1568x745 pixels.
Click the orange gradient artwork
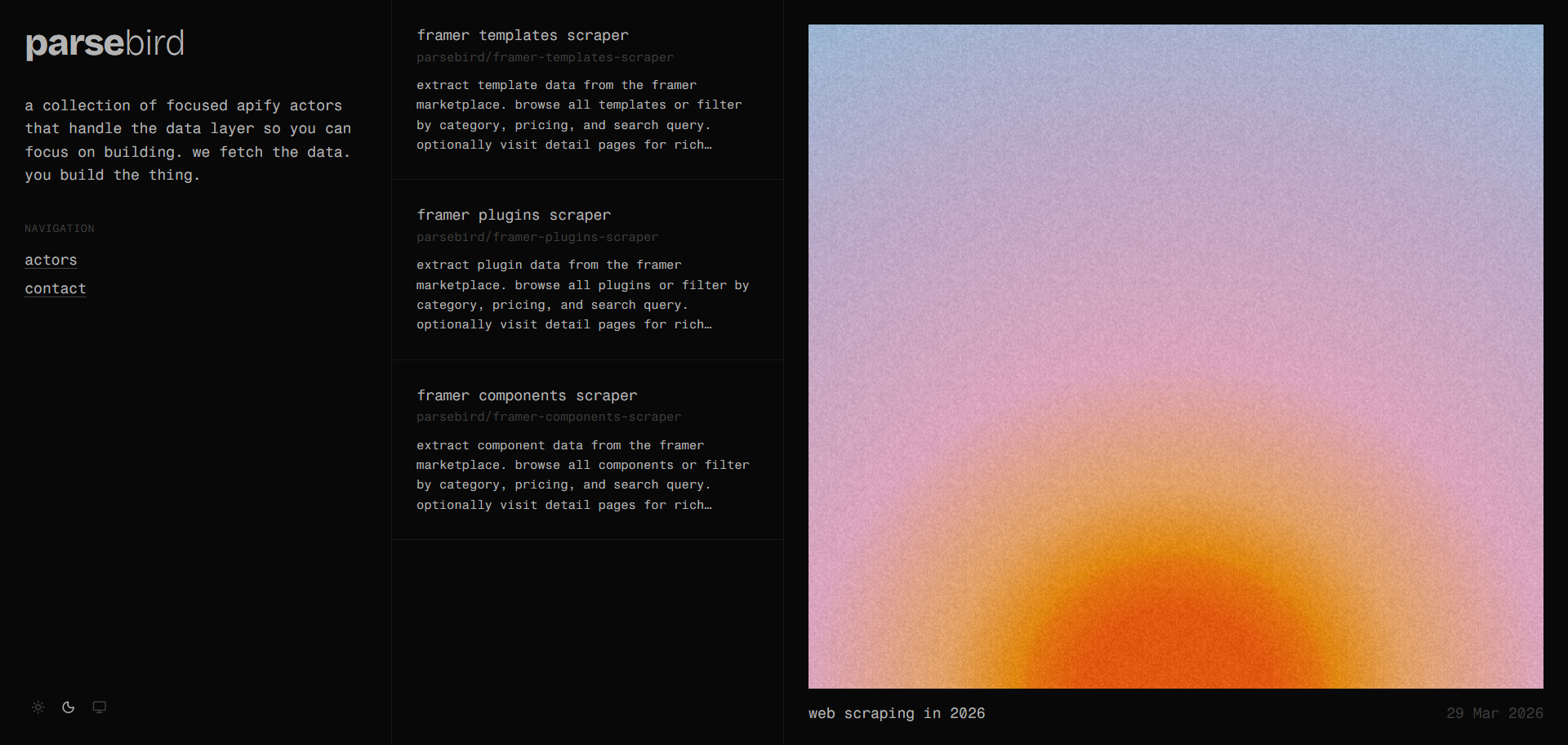coord(1176,355)
